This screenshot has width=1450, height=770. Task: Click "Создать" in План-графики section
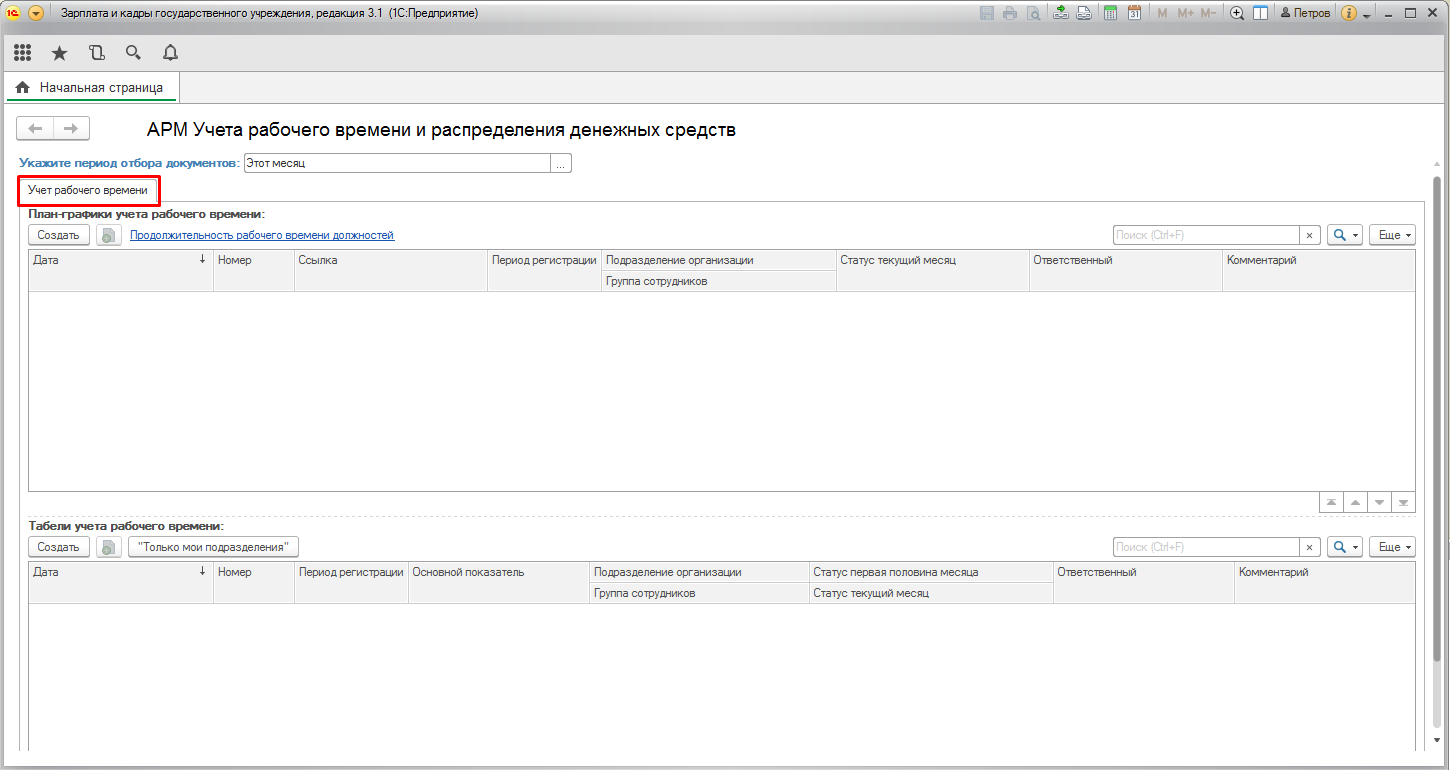point(59,235)
